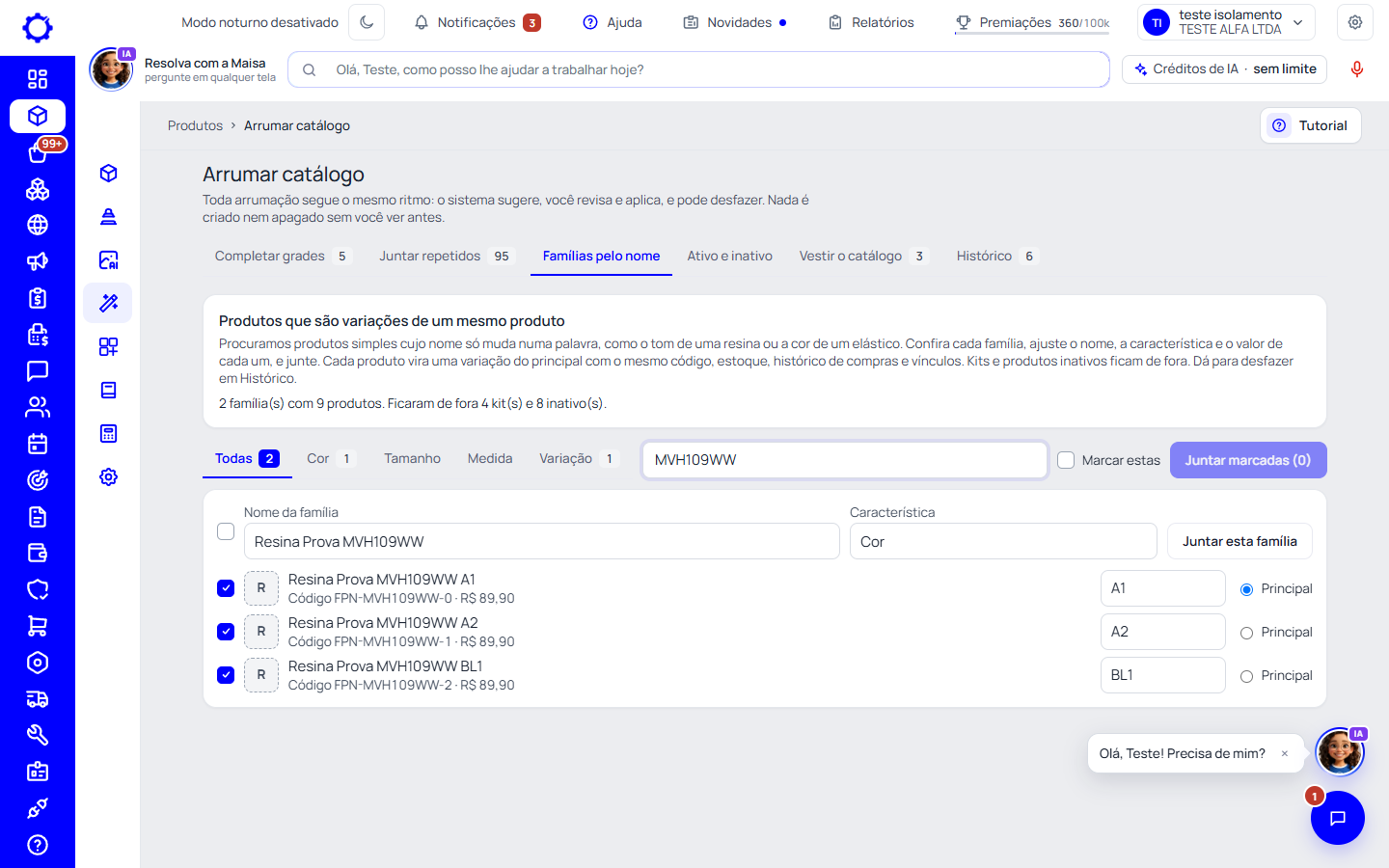Switch to 'Completar grades' tab
This screenshot has height=868, width=1389.
point(283,256)
